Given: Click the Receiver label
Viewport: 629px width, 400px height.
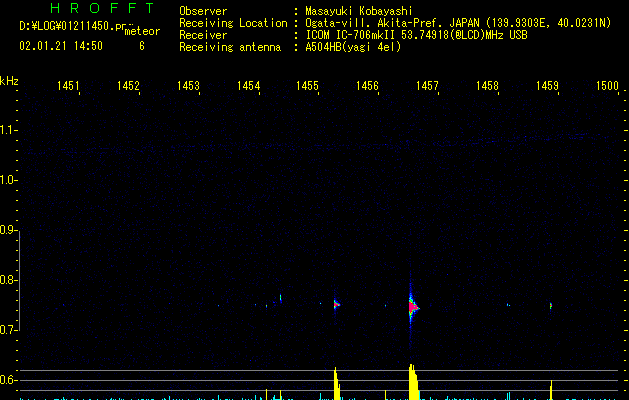Looking at the screenshot, I should 203,35.
